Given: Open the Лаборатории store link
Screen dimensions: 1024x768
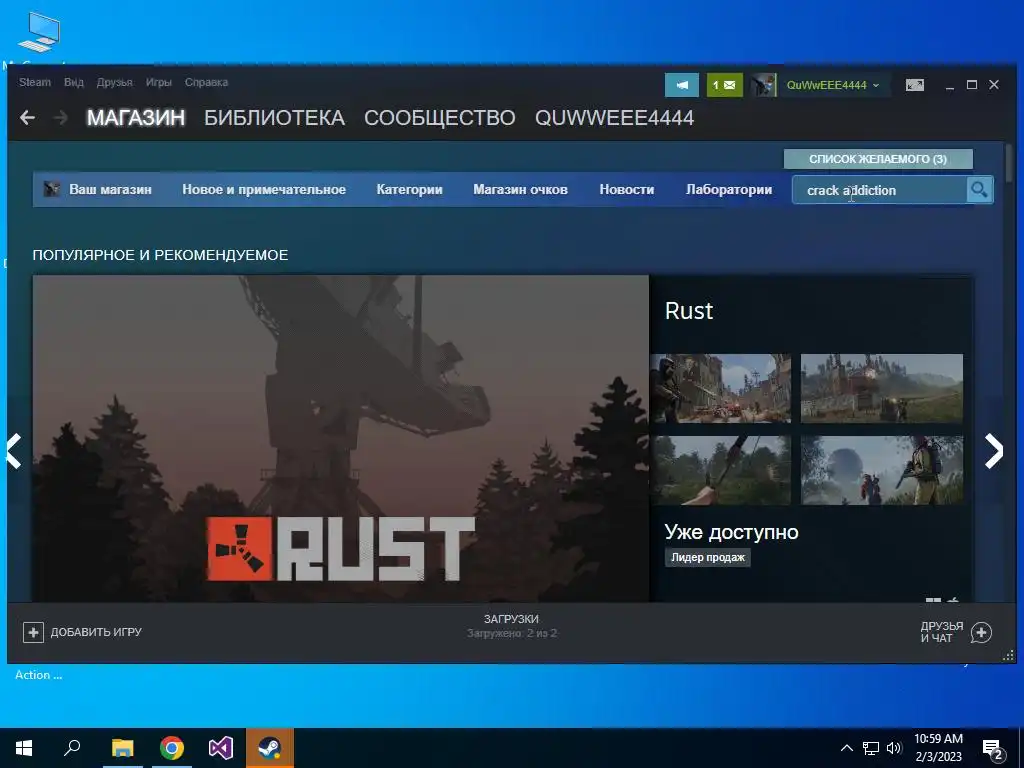Looking at the screenshot, I should click(x=729, y=189).
